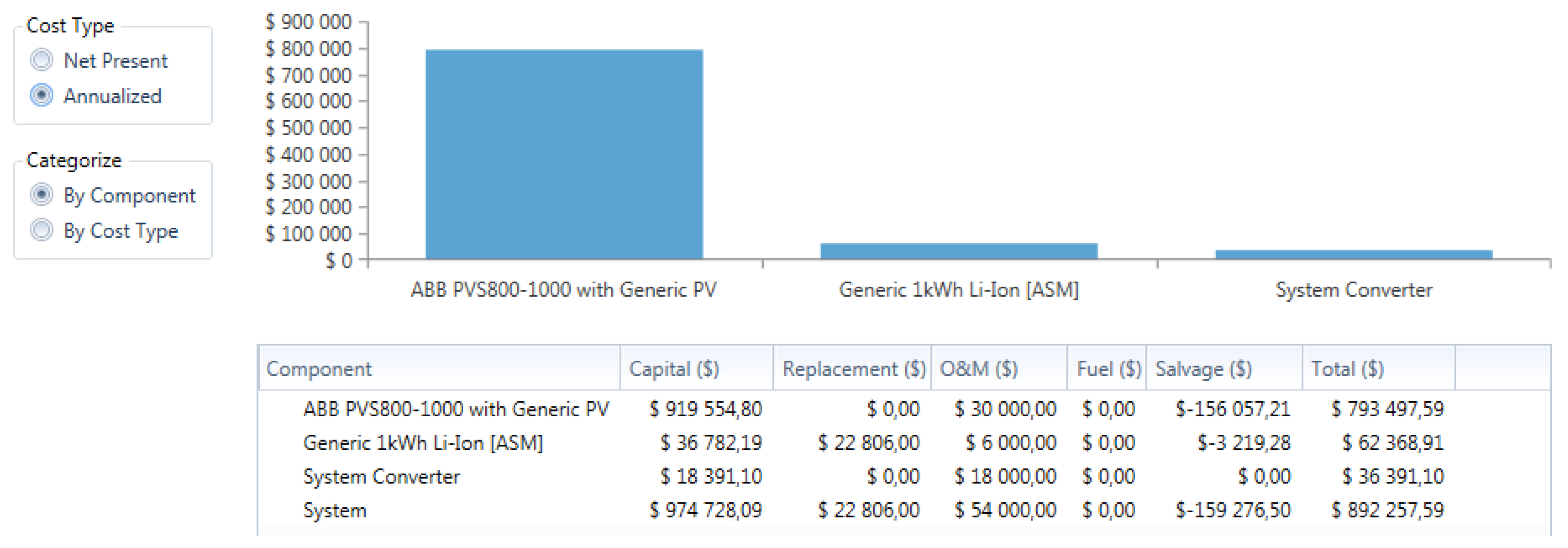
Task: Click the System total cell $ 892 257,59
Action: coord(1386,510)
